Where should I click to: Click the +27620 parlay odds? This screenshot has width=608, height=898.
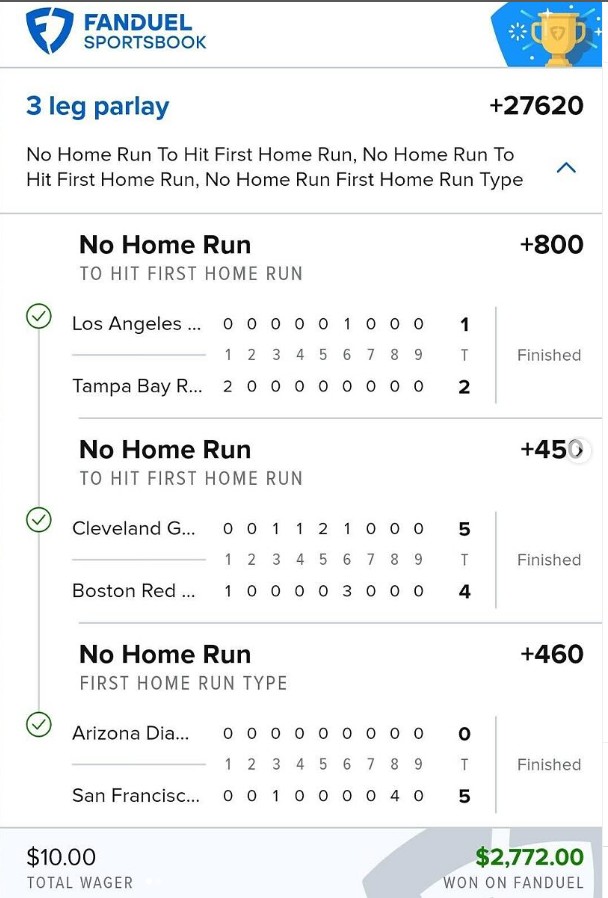coord(536,106)
